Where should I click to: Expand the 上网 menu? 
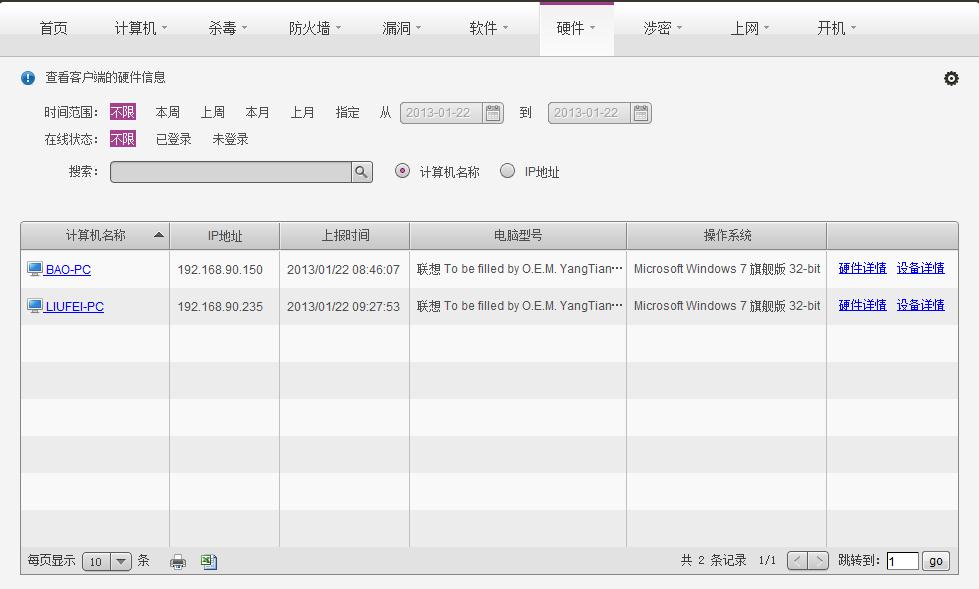pos(750,28)
